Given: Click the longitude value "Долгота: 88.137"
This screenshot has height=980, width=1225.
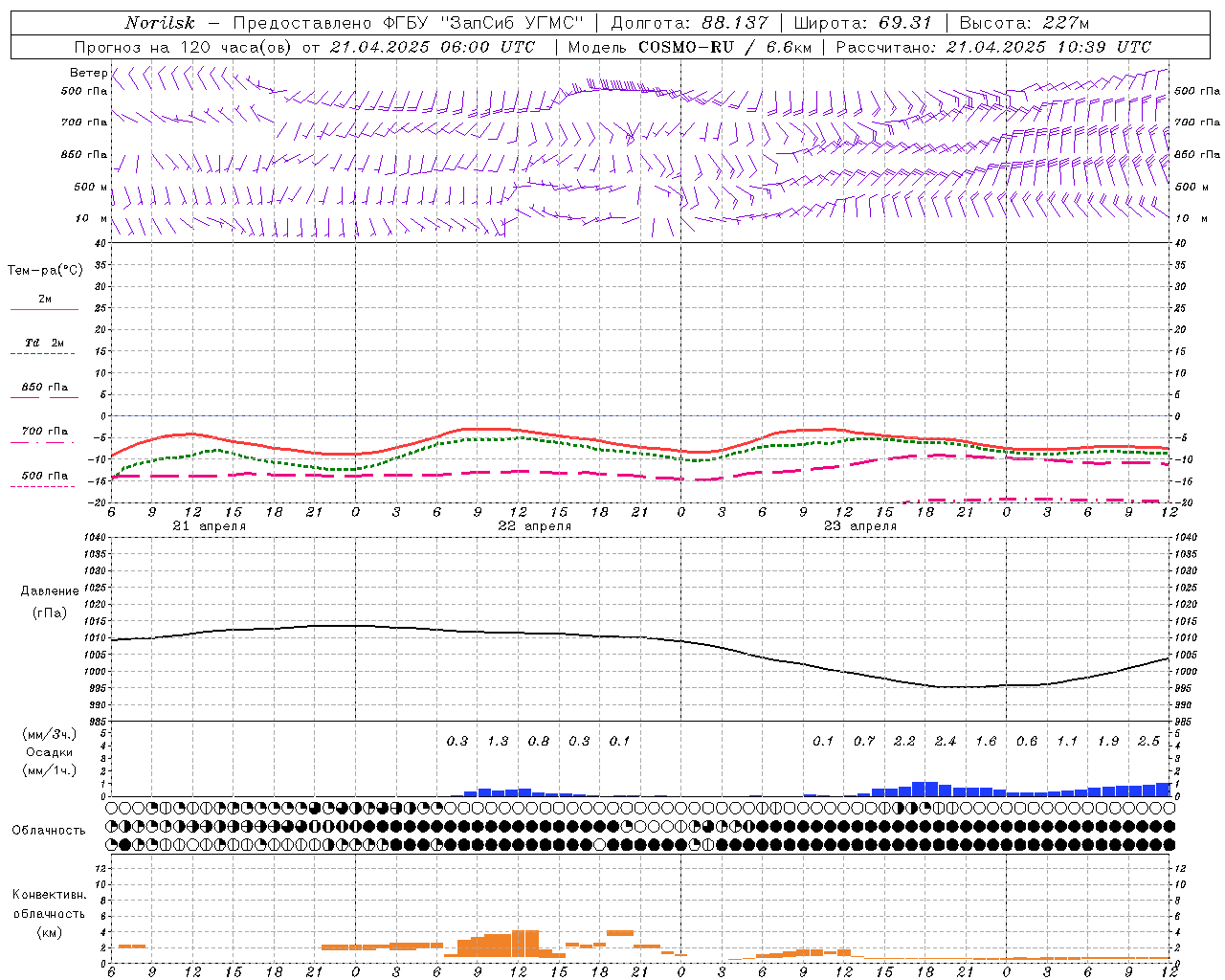Looking at the screenshot, I should (x=689, y=23).
